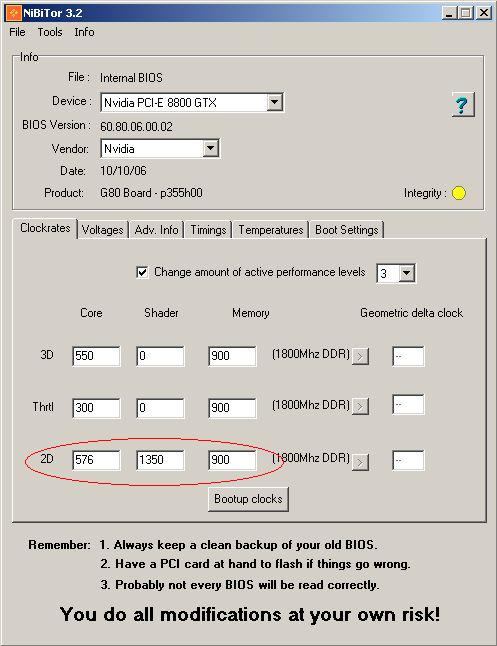Image resolution: width=497 pixels, height=646 pixels.
Task: Click the product text G80 Board - p355h00
Action: (x=151, y=193)
